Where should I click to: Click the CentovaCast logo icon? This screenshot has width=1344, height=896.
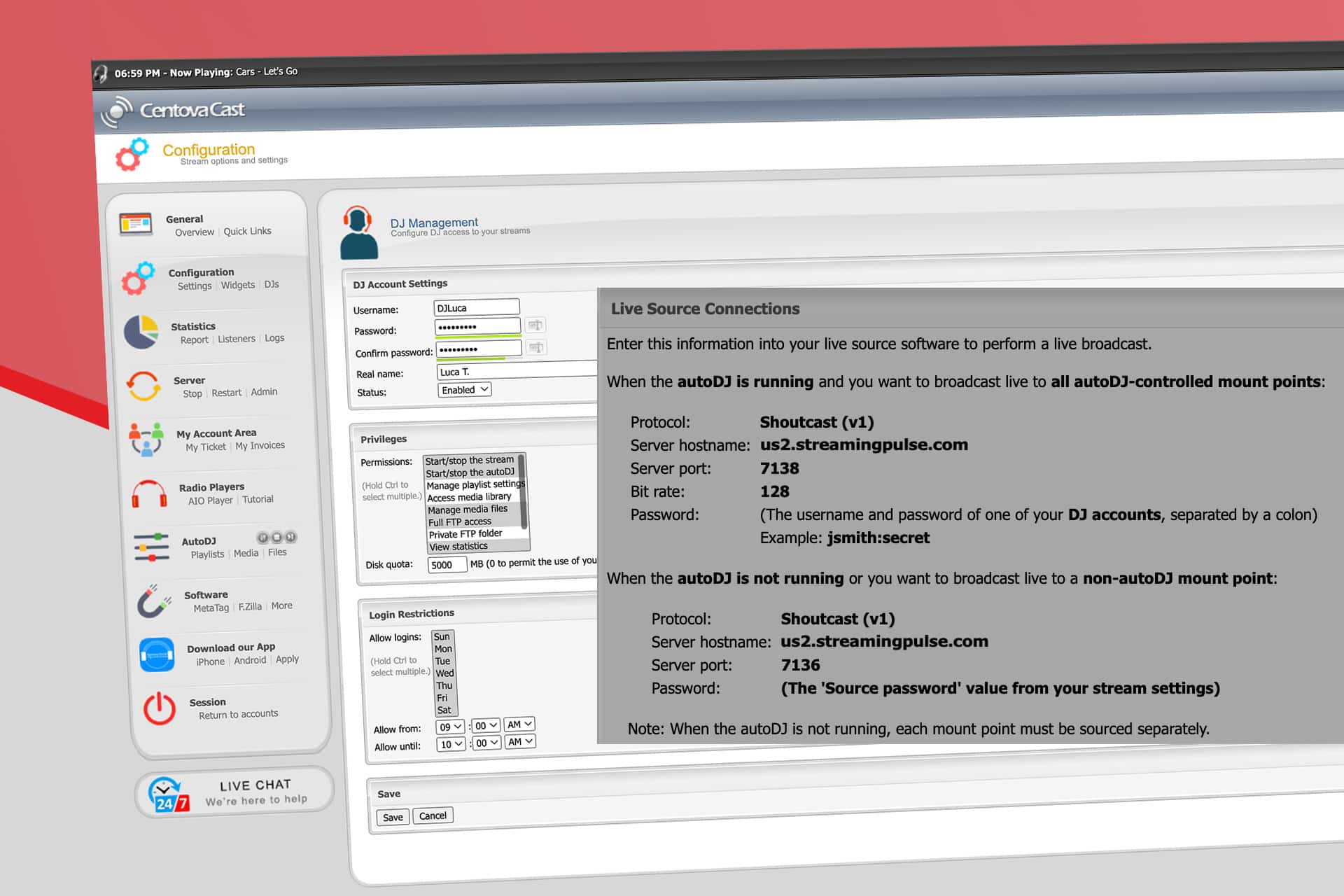tap(116, 112)
